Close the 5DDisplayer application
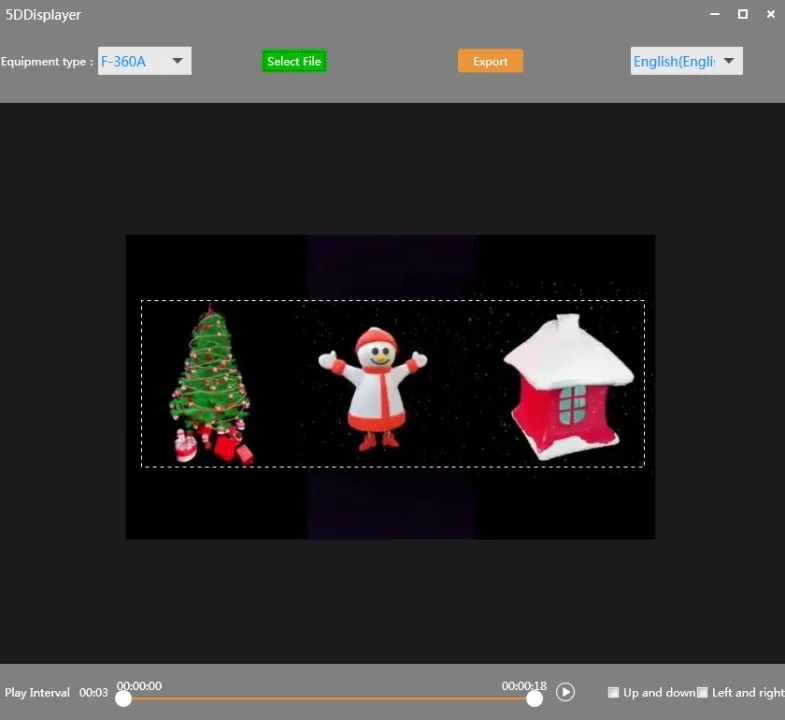The image size is (785, 720). point(770,14)
